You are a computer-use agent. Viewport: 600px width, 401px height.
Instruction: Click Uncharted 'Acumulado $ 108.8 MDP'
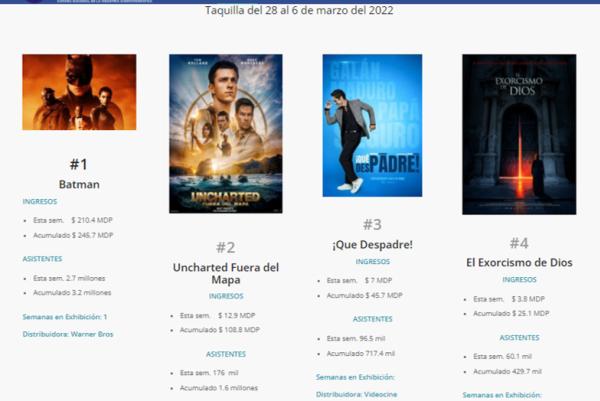point(220,330)
